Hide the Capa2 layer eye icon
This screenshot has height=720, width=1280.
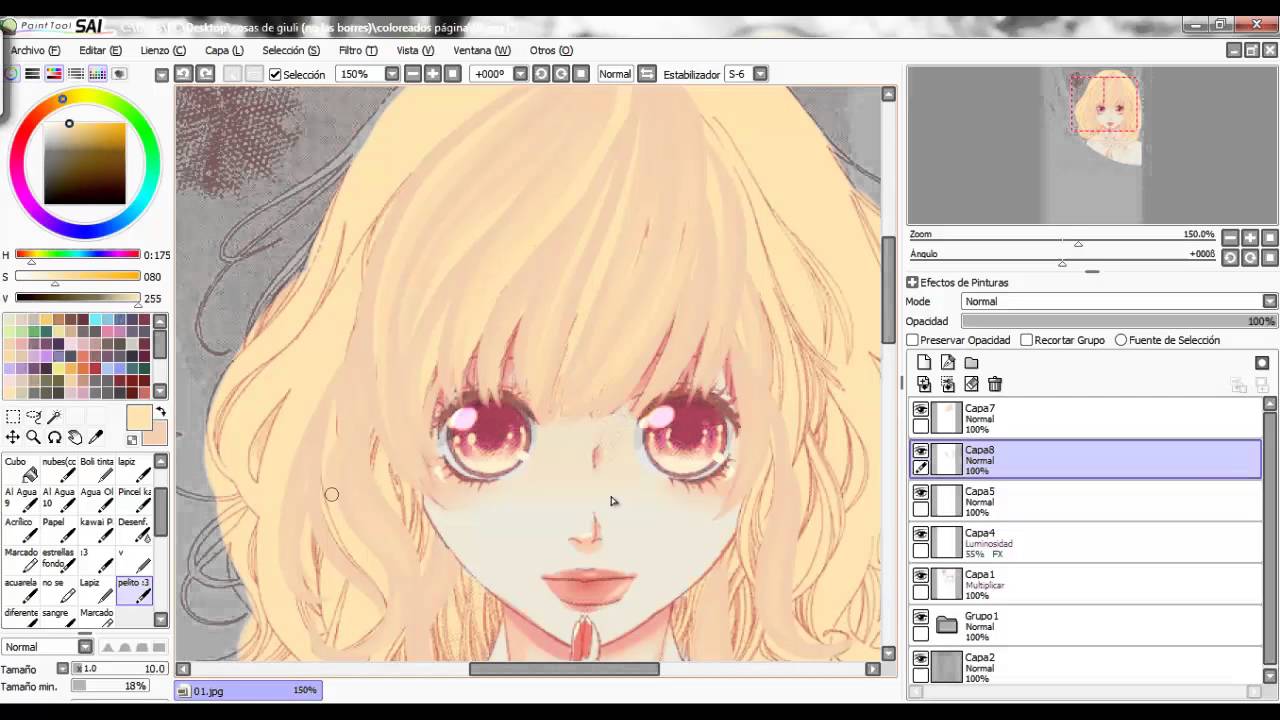coord(921,659)
